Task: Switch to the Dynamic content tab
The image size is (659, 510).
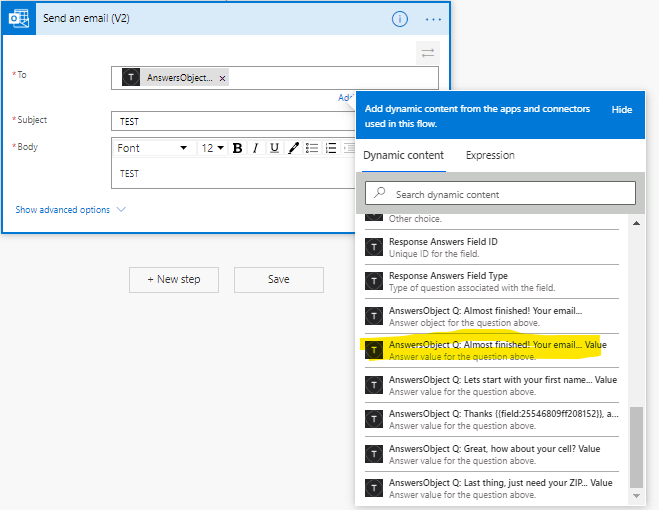Action: pos(403,156)
